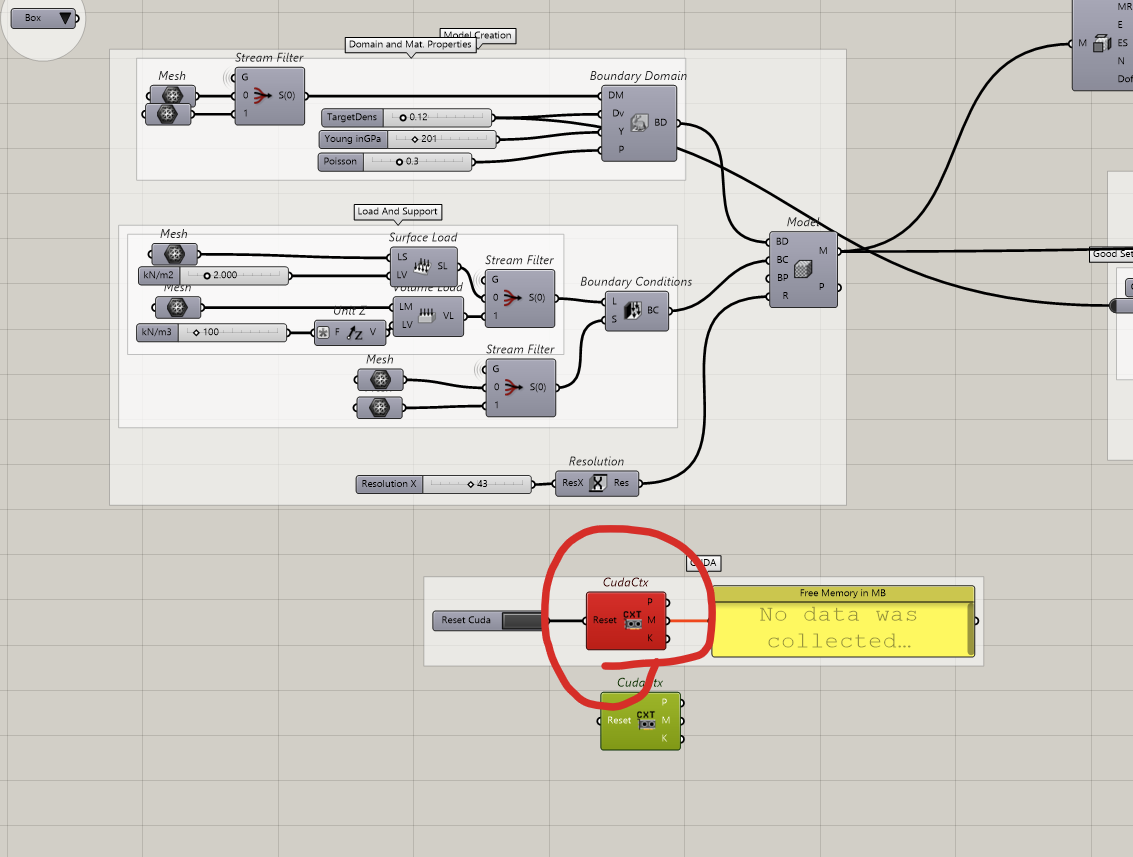Click the Stream Filter icon feeding input S
1133x857 pixels.
(513, 387)
